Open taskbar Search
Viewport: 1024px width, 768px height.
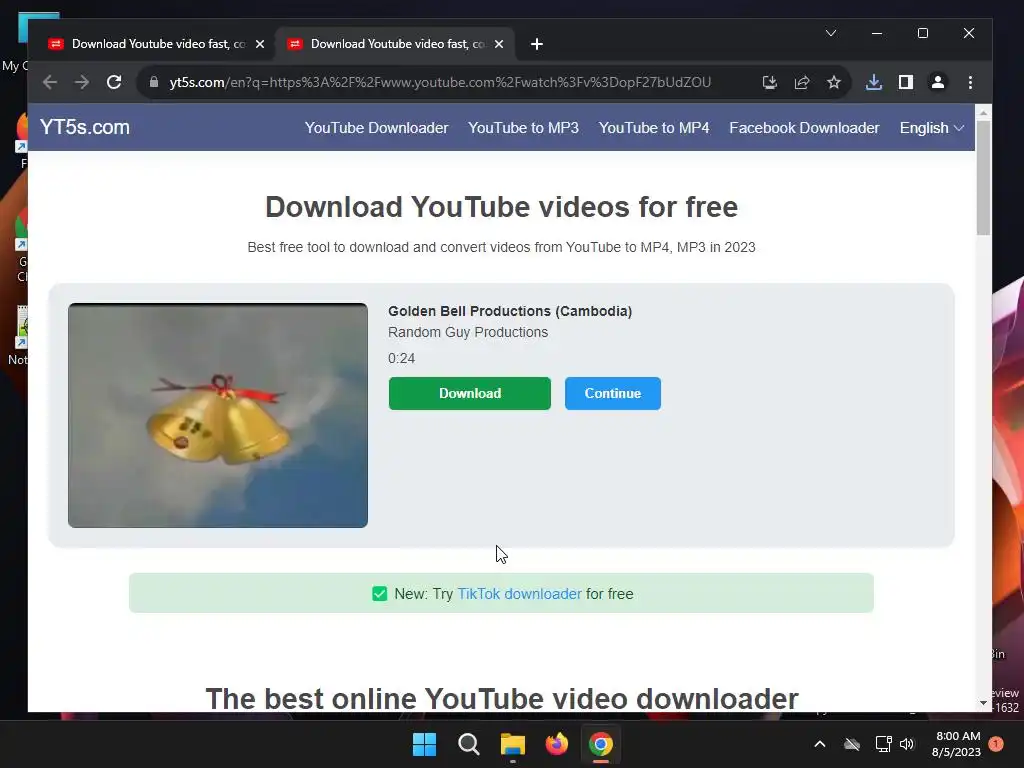pyautogui.click(x=469, y=744)
